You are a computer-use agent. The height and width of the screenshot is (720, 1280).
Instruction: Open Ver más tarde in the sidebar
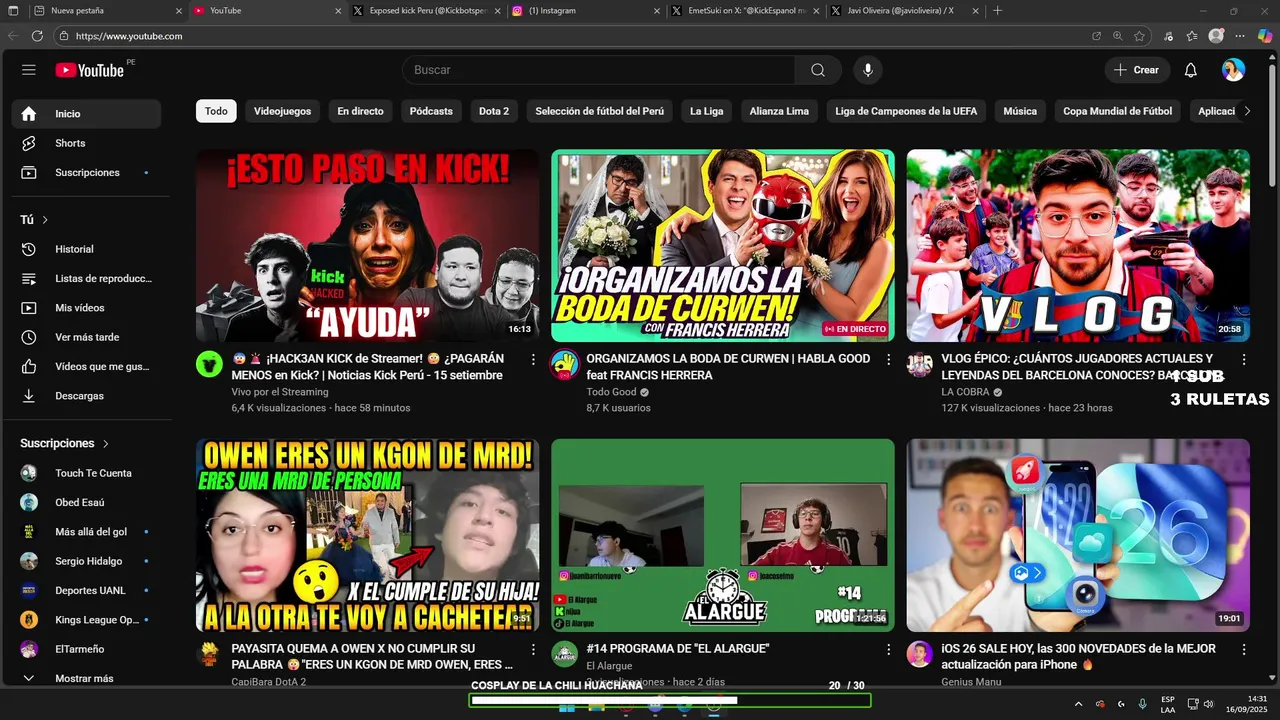[86, 337]
